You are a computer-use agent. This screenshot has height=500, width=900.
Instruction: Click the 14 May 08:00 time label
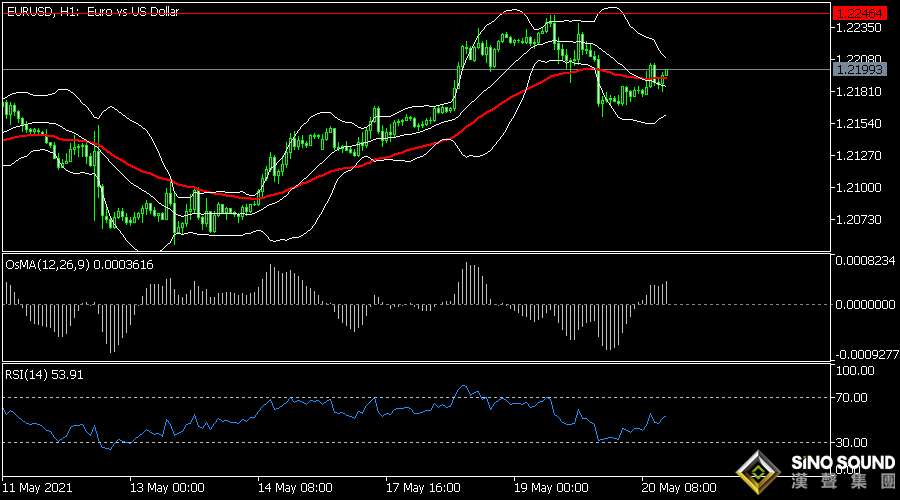point(295,489)
